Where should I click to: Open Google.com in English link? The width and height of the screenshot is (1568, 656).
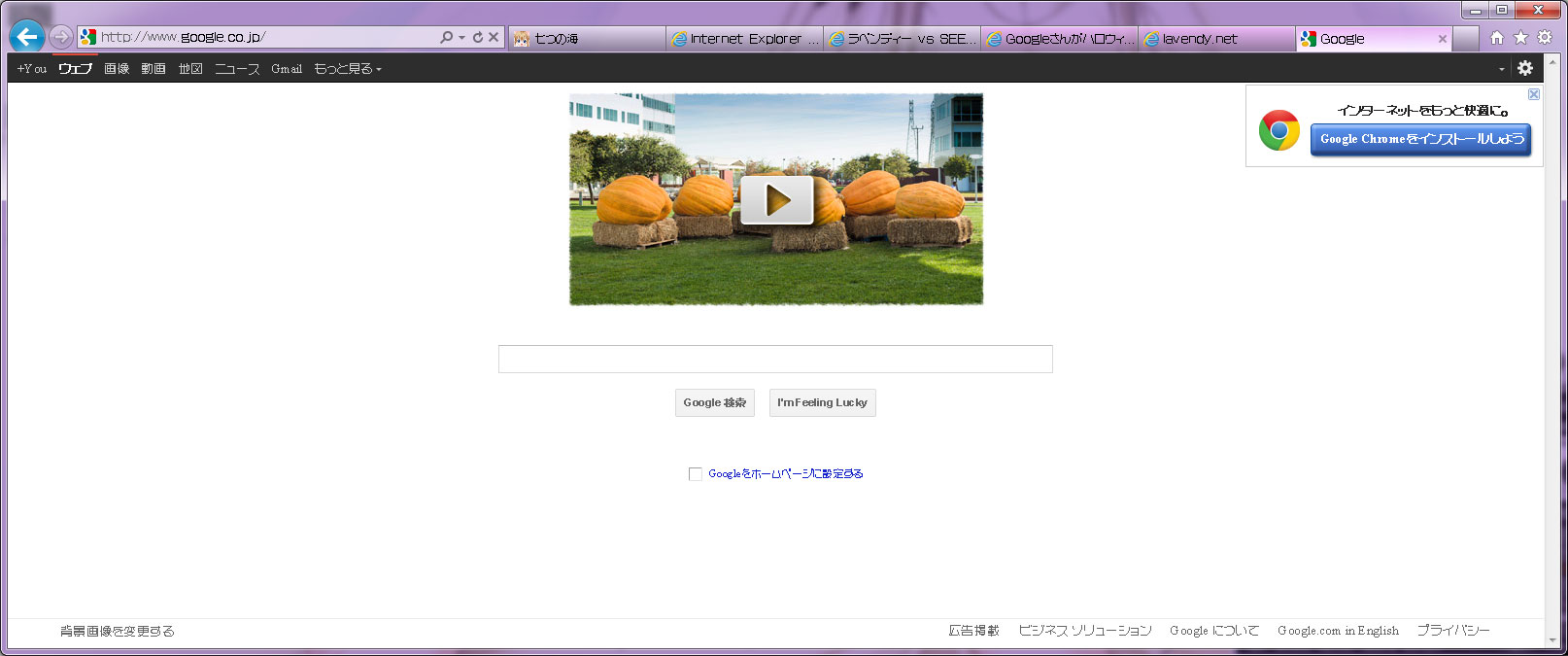(x=1339, y=631)
